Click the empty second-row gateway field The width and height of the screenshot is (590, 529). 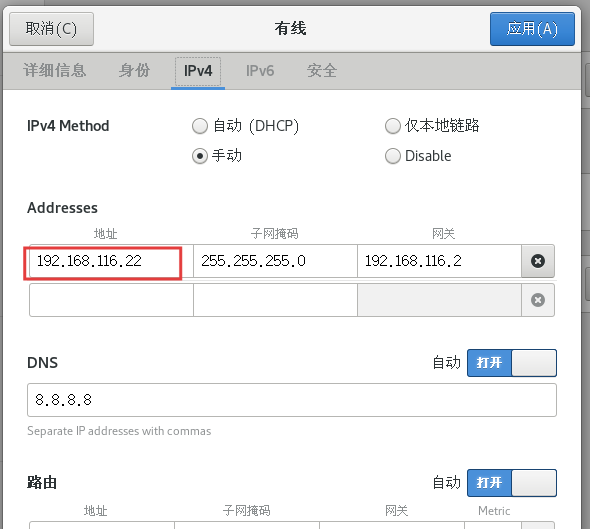[x=439, y=300]
